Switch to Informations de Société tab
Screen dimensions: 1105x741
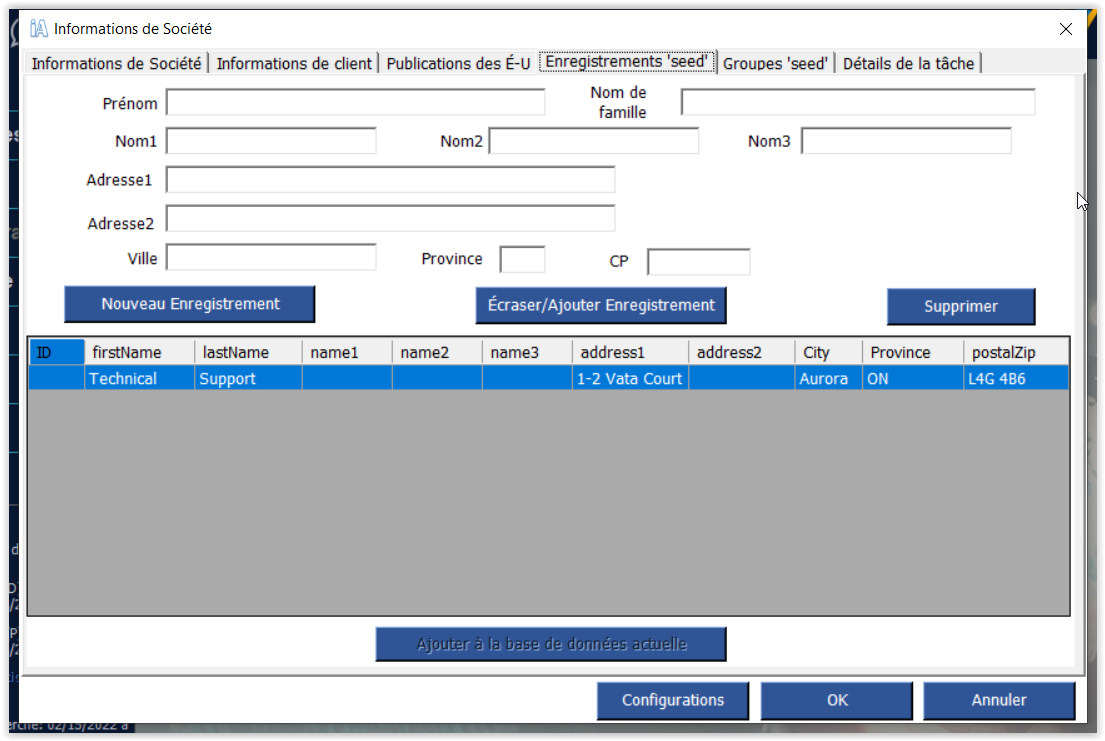[116, 63]
